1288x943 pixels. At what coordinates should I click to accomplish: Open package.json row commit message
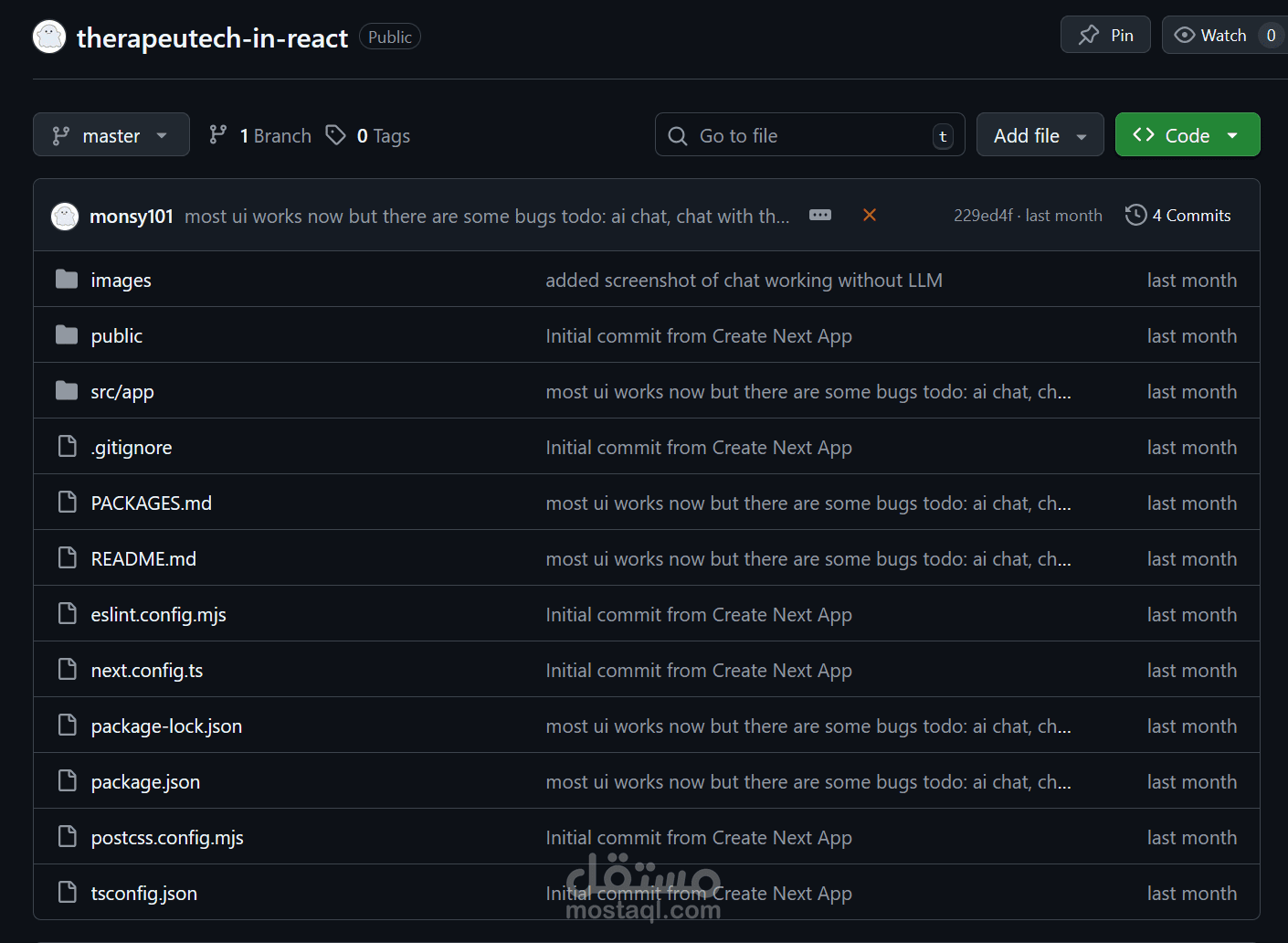click(808, 782)
